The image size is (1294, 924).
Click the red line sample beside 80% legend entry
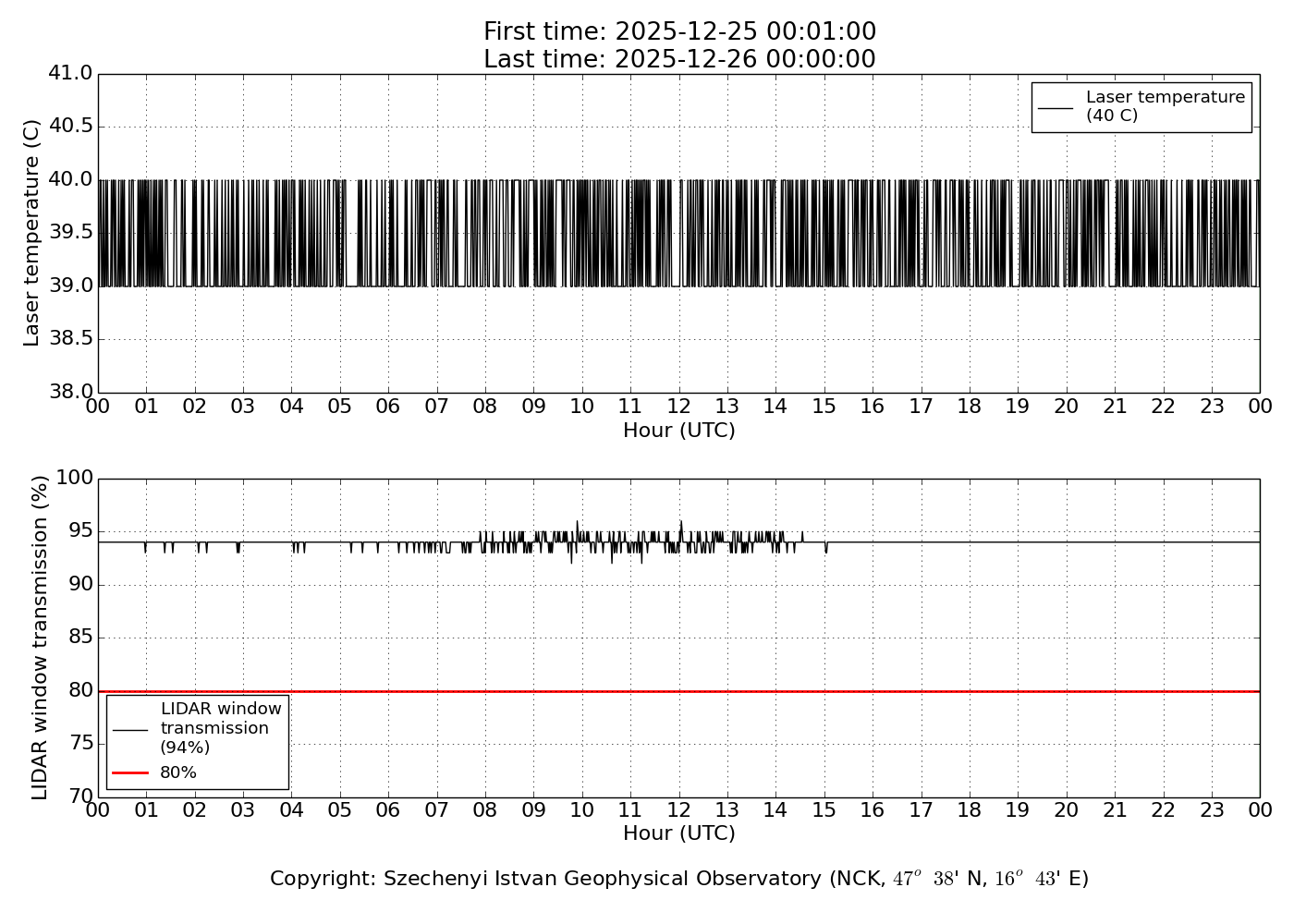click(130, 772)
